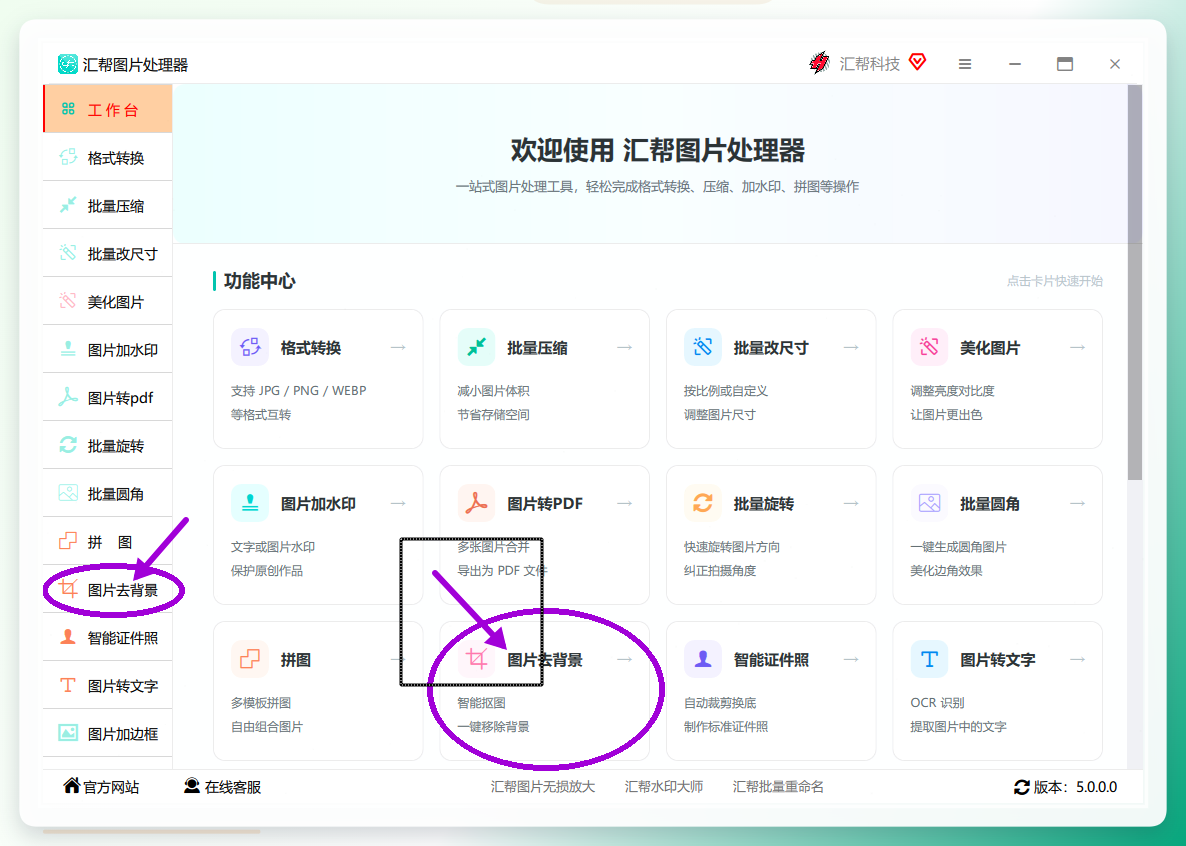Click the 版本: 5.0.0.0 text
Screen dimensions: 1186x846
(1076, 787)
